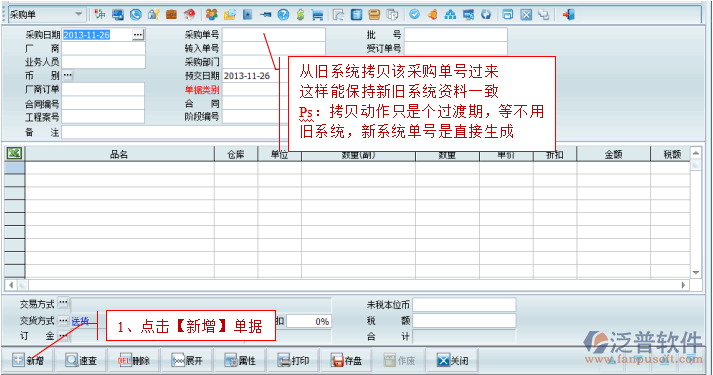The width and height of the screenshot is (713, 375).
Task: Open the shopping cart toolbar icon
Action: [317, 15]
